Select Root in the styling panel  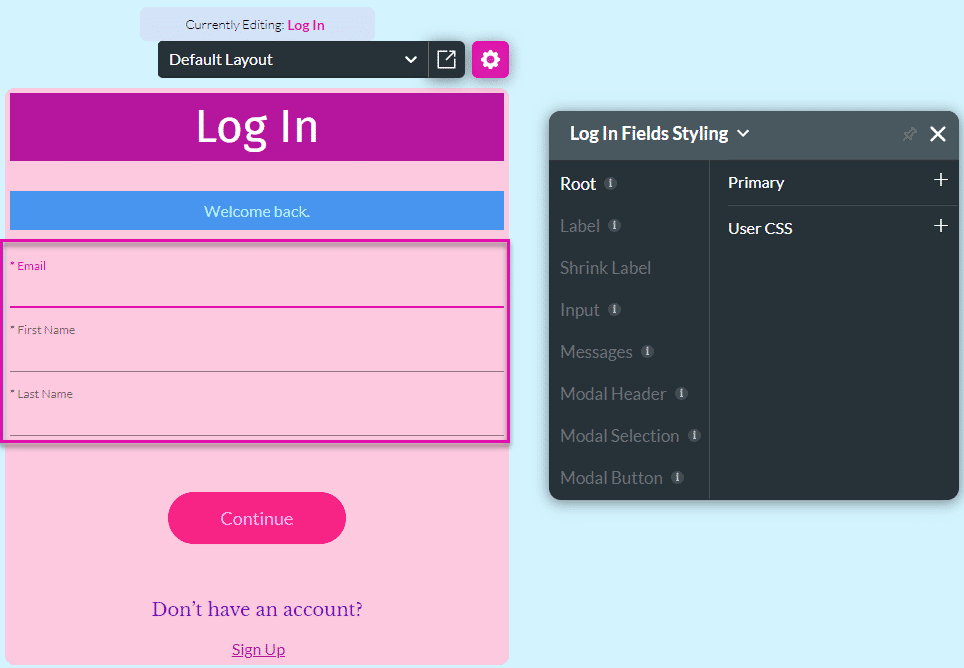pos(580,184)
